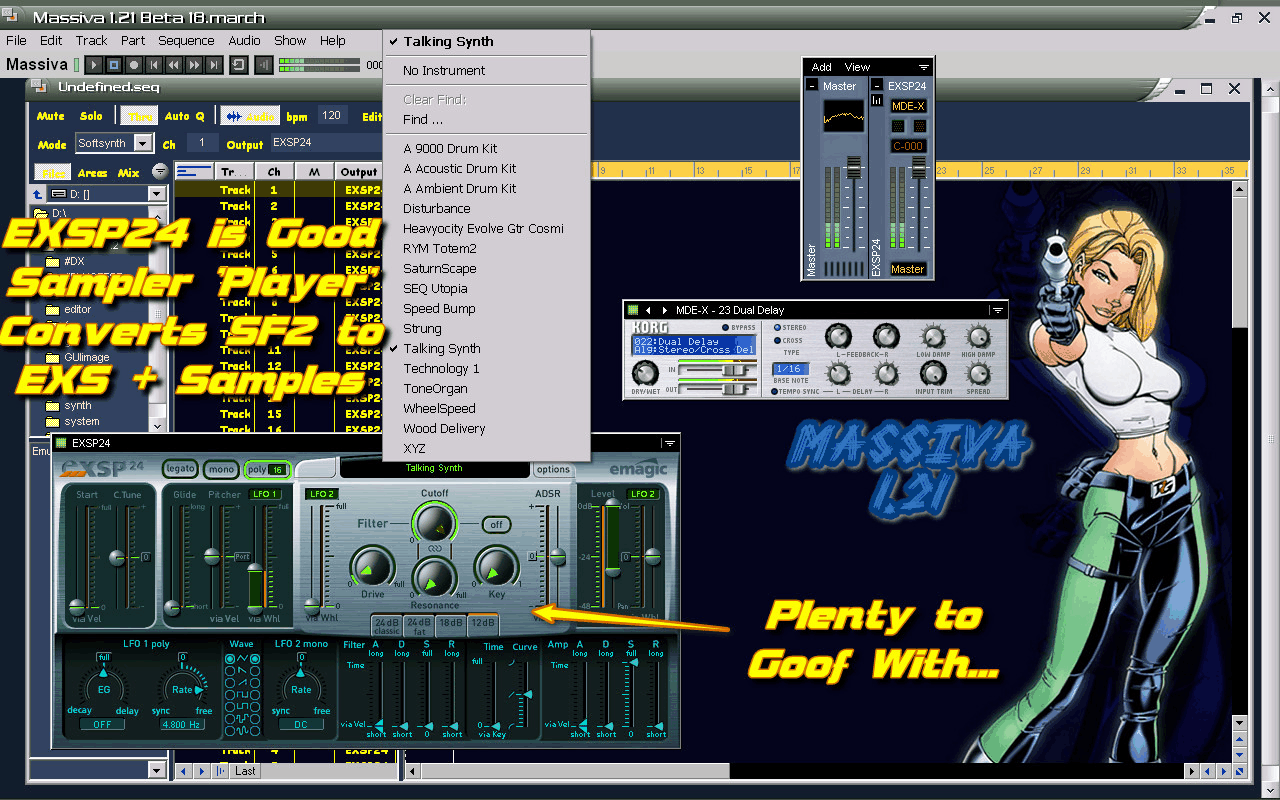
Task: Select the 24dB classic filter slope
Action: 386,626
